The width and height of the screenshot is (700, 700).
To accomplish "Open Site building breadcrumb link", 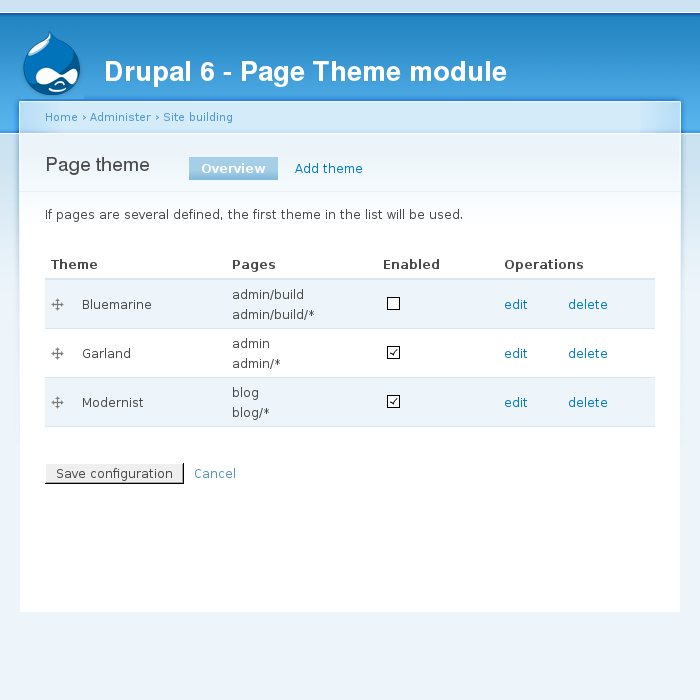I will tap(198, 117).
